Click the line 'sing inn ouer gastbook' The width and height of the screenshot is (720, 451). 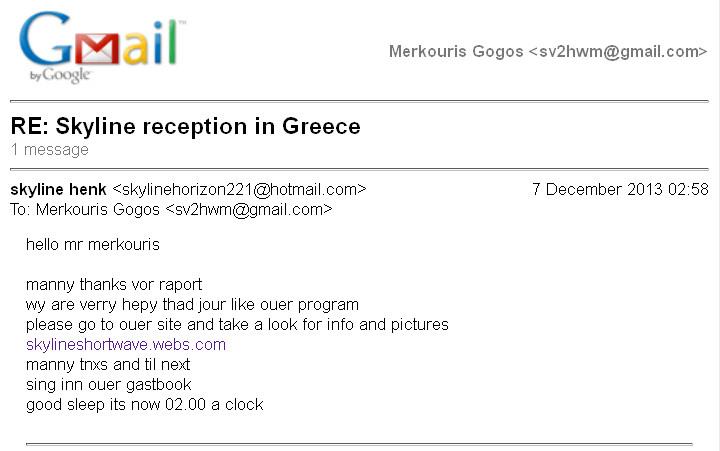click(x=109, y=384)
